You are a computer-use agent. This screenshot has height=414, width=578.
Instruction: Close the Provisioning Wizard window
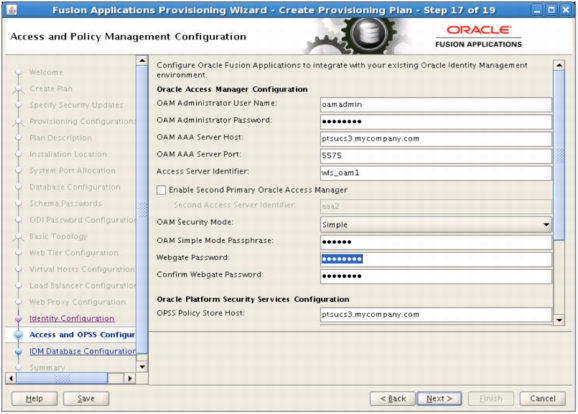pos(565,10)
